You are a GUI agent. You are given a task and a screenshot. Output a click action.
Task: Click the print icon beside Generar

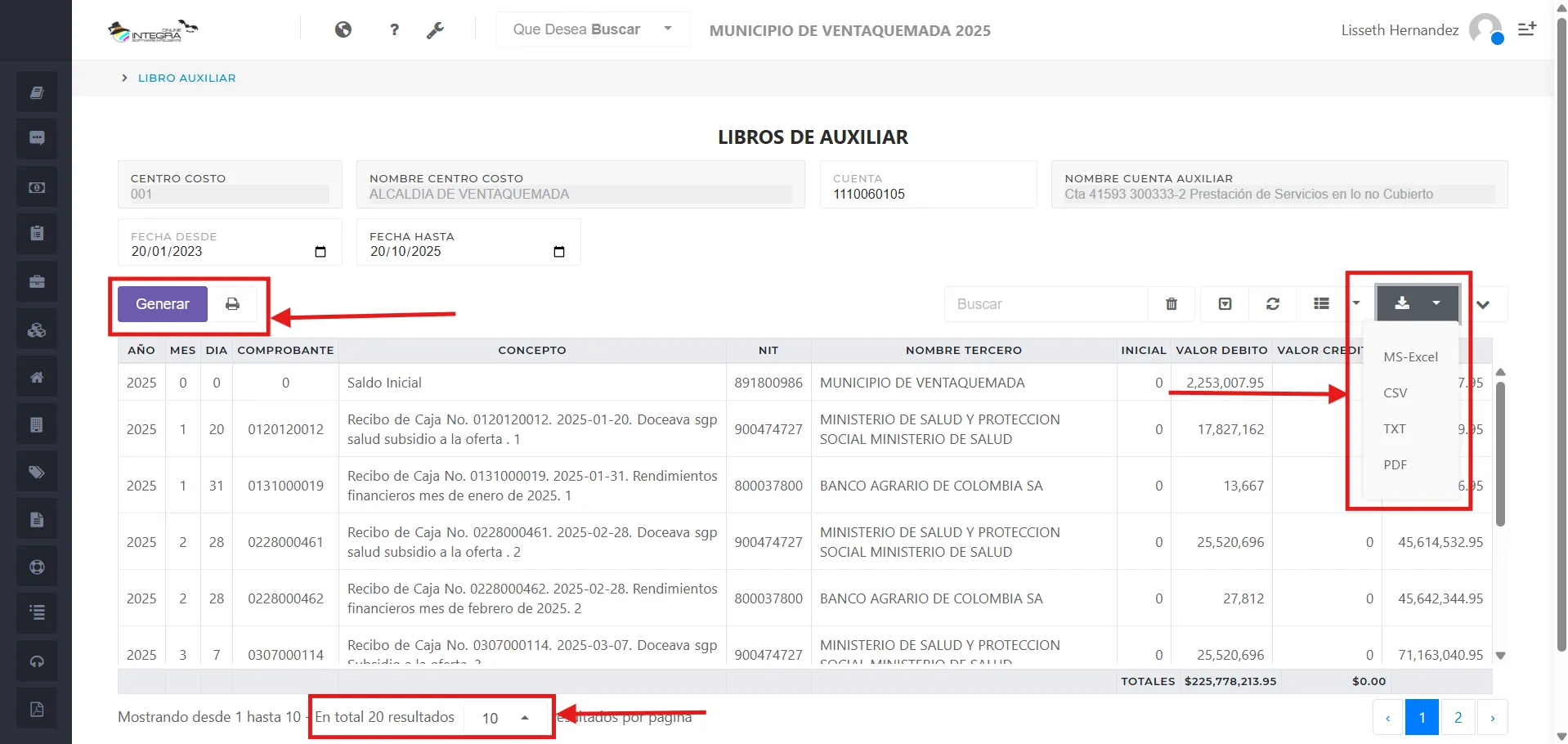click(x=232, y=303)
